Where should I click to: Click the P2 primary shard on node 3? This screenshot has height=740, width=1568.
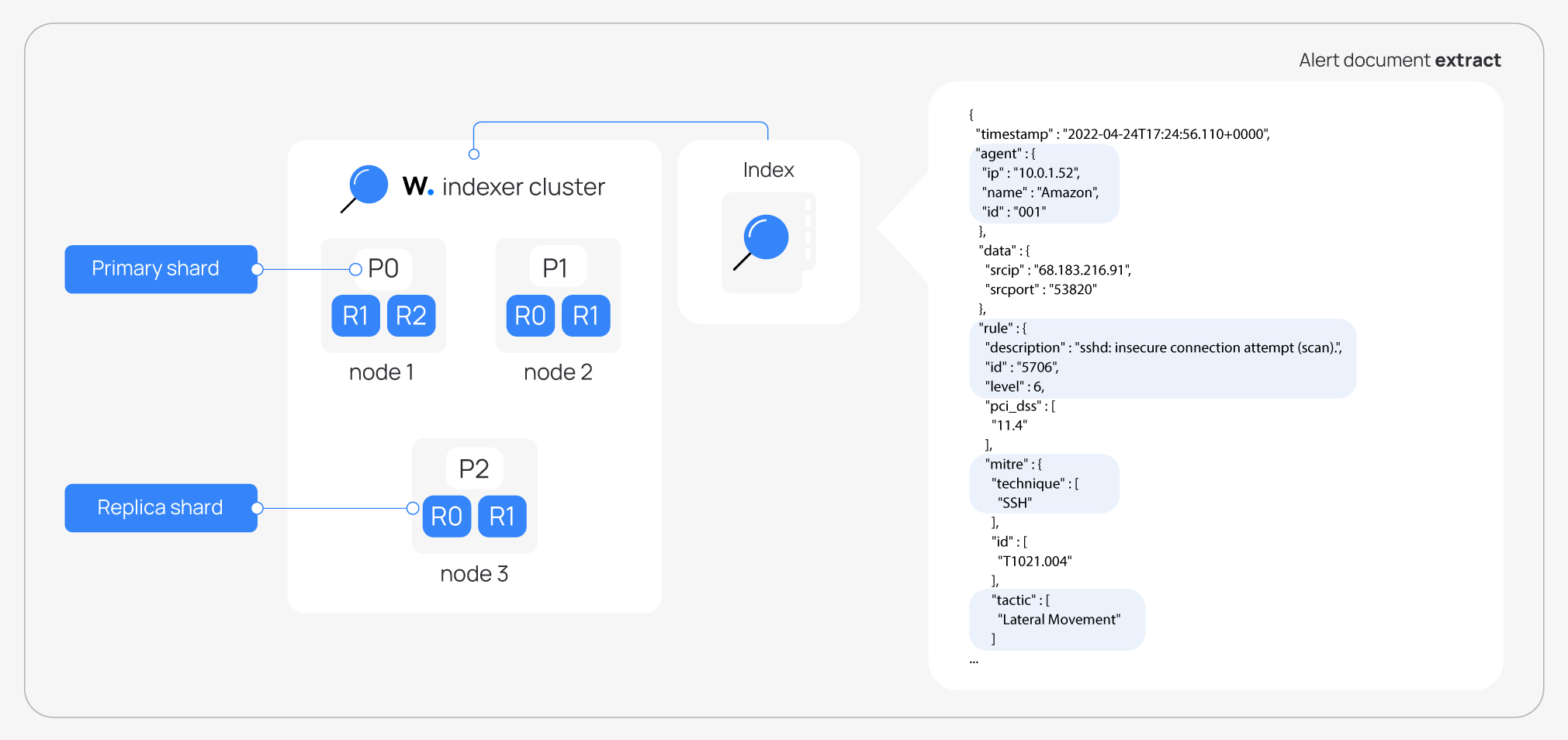coord(473,468)
